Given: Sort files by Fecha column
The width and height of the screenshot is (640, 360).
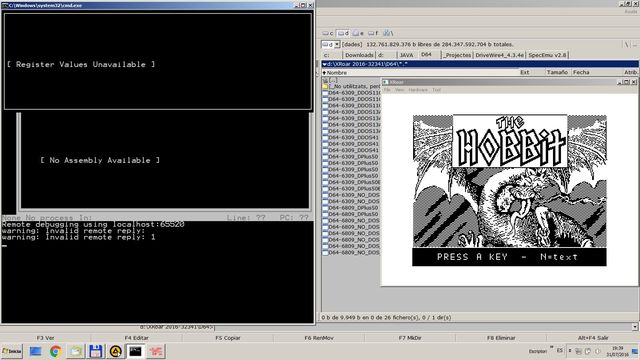Looking at the screenshot, I should [596, 72].
